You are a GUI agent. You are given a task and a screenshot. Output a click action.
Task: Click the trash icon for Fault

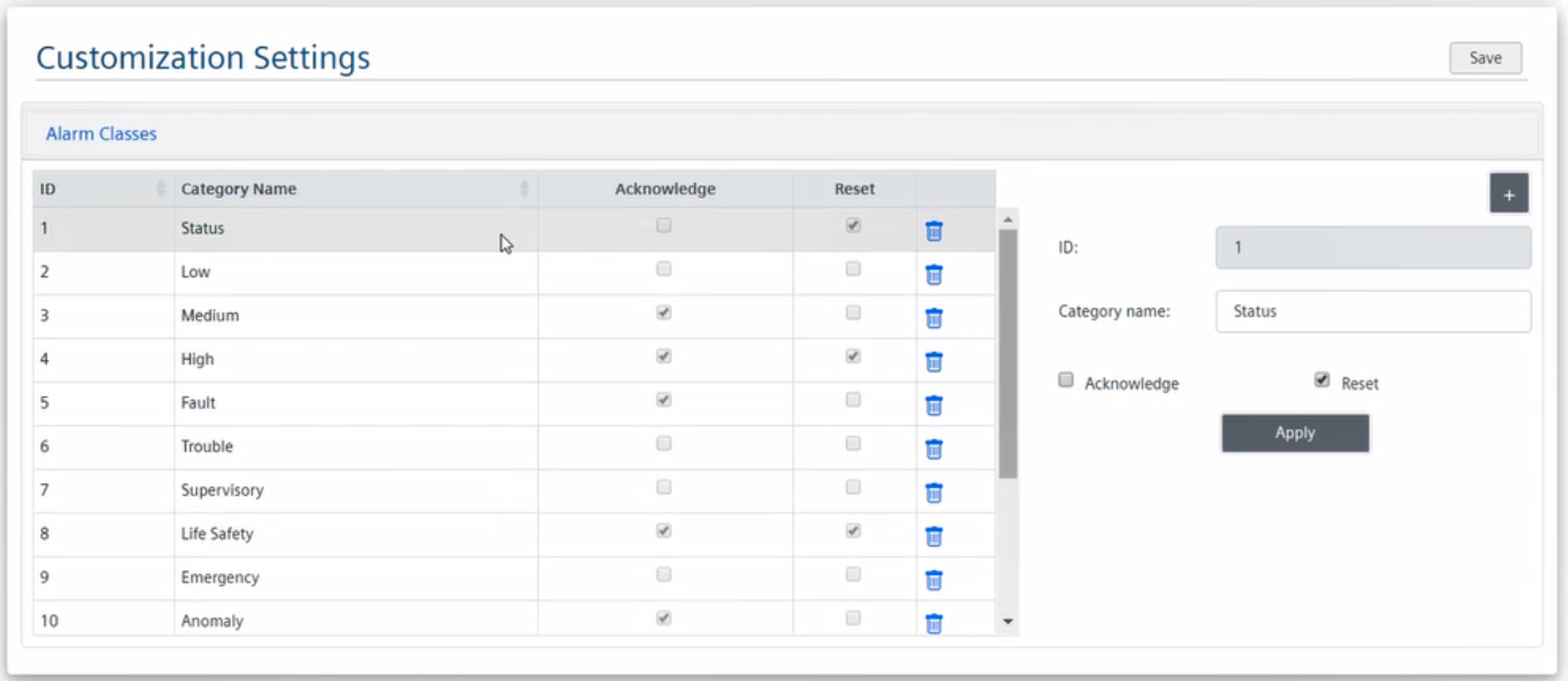(x=933, y=406)
